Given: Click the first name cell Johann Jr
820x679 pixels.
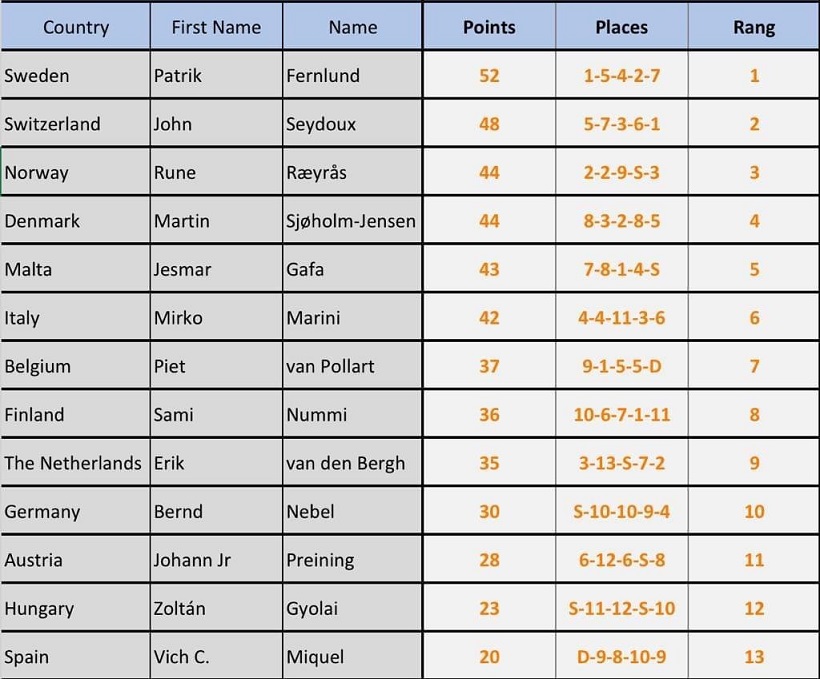Looking at the screenshot, I should 216,560.
